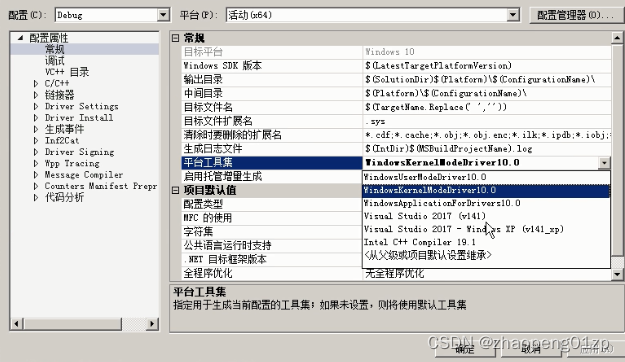Select the .NET 目标框架版本 row
The image size is (625, 362).
(272, 259)
